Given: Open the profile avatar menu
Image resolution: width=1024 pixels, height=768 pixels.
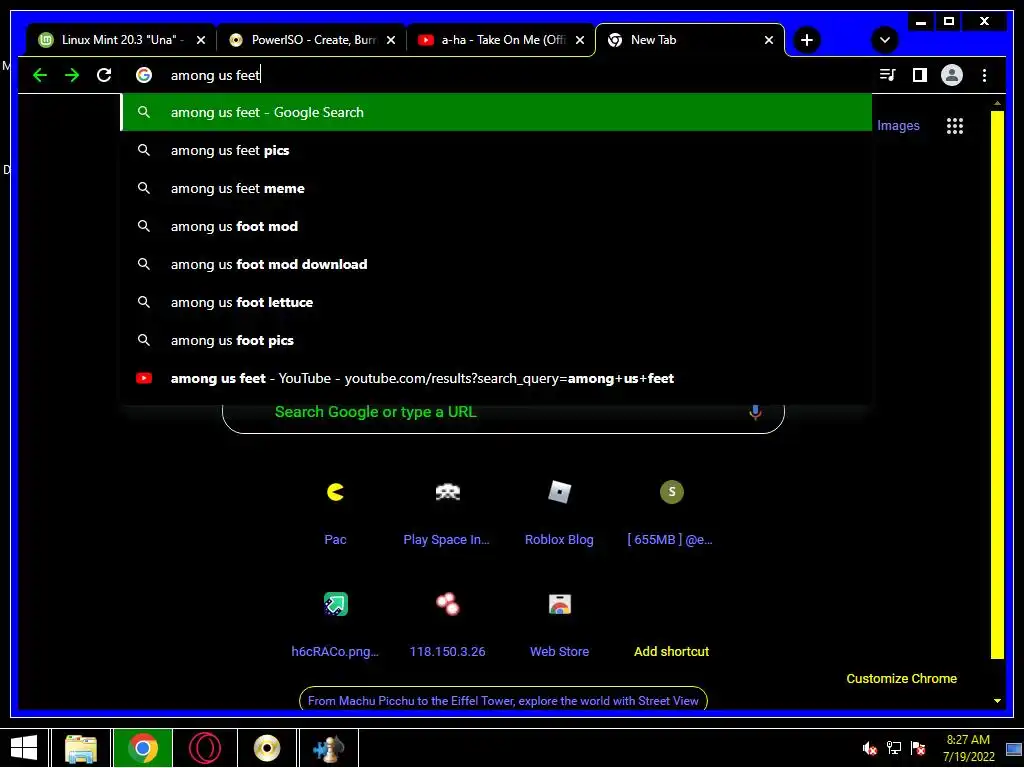Looking at the screenshot, I should pyautogui.click(x=952, y=75).
